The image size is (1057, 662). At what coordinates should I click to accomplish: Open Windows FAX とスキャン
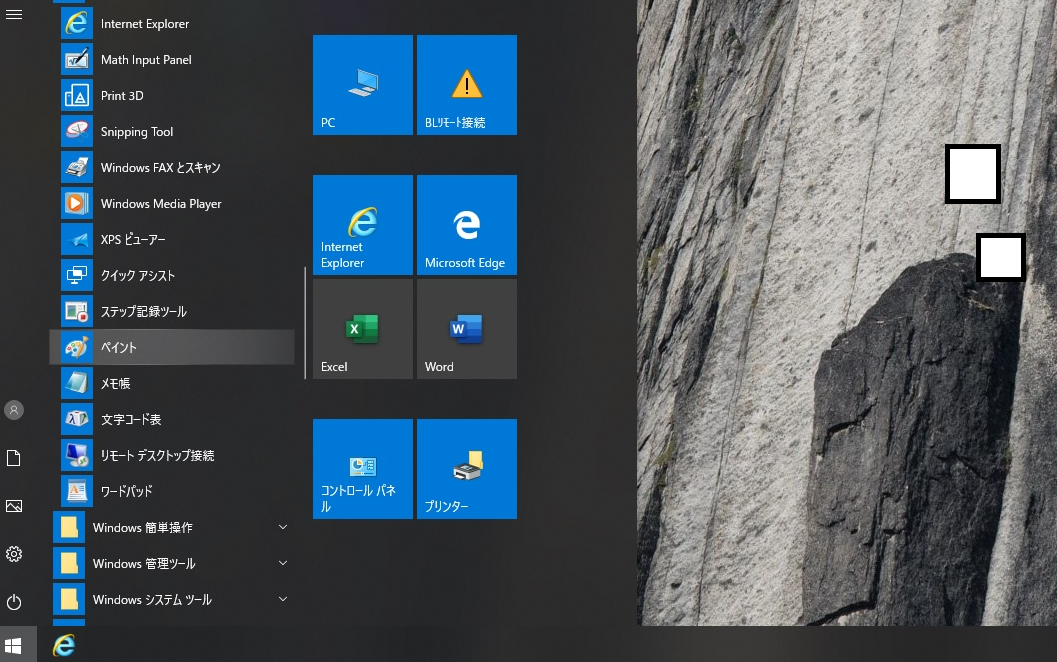point(172,167)
